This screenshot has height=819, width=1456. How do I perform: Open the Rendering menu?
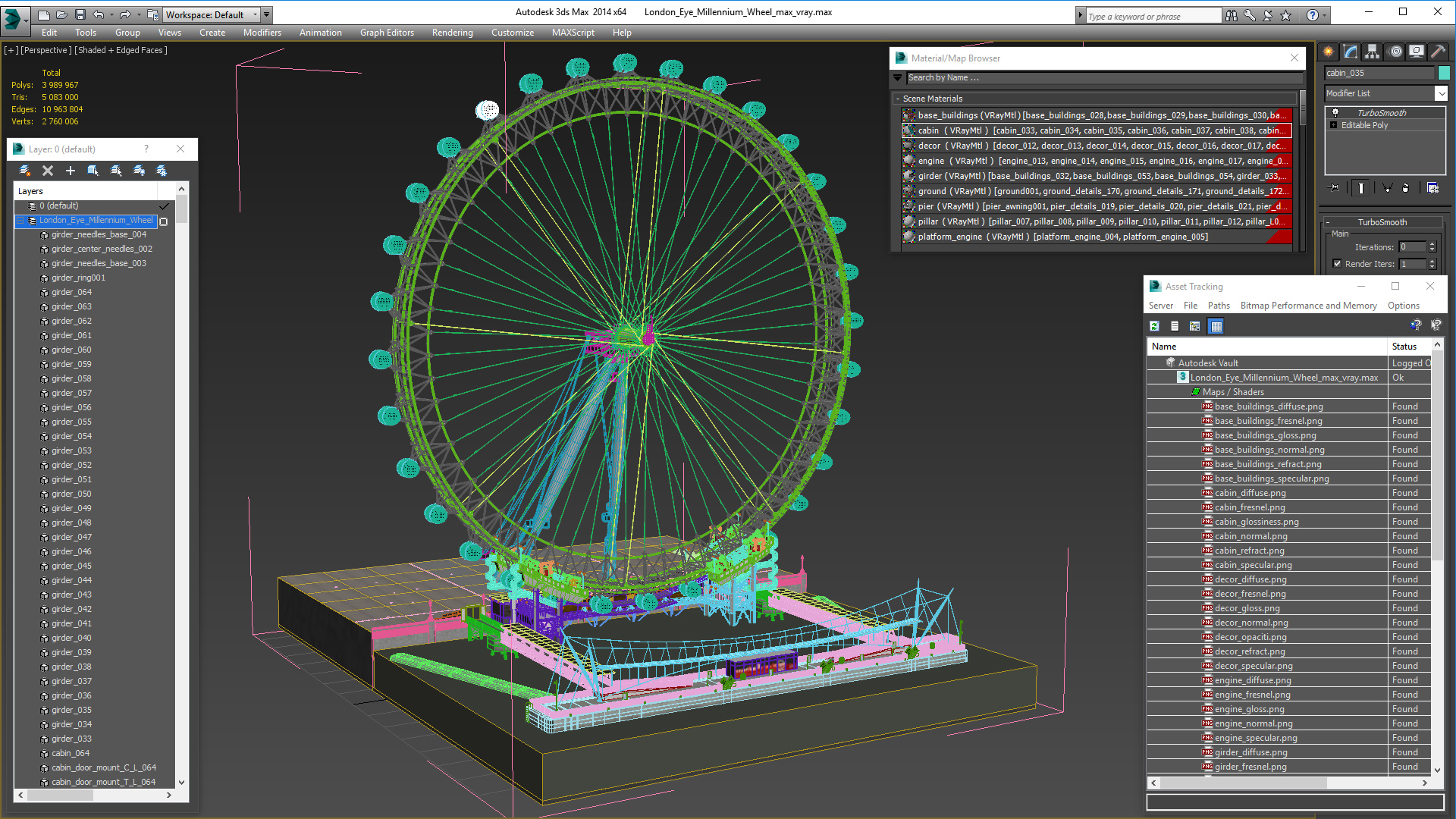pos(453,33)
